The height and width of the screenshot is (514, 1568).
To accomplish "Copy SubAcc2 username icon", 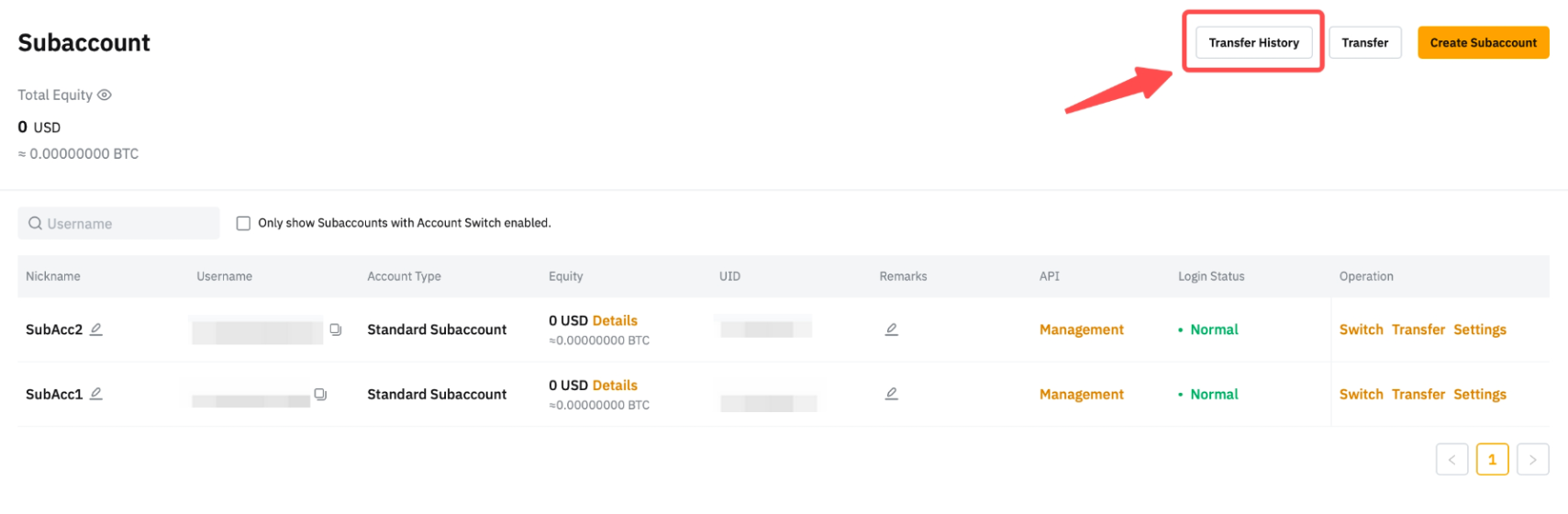I will [336, 330].
